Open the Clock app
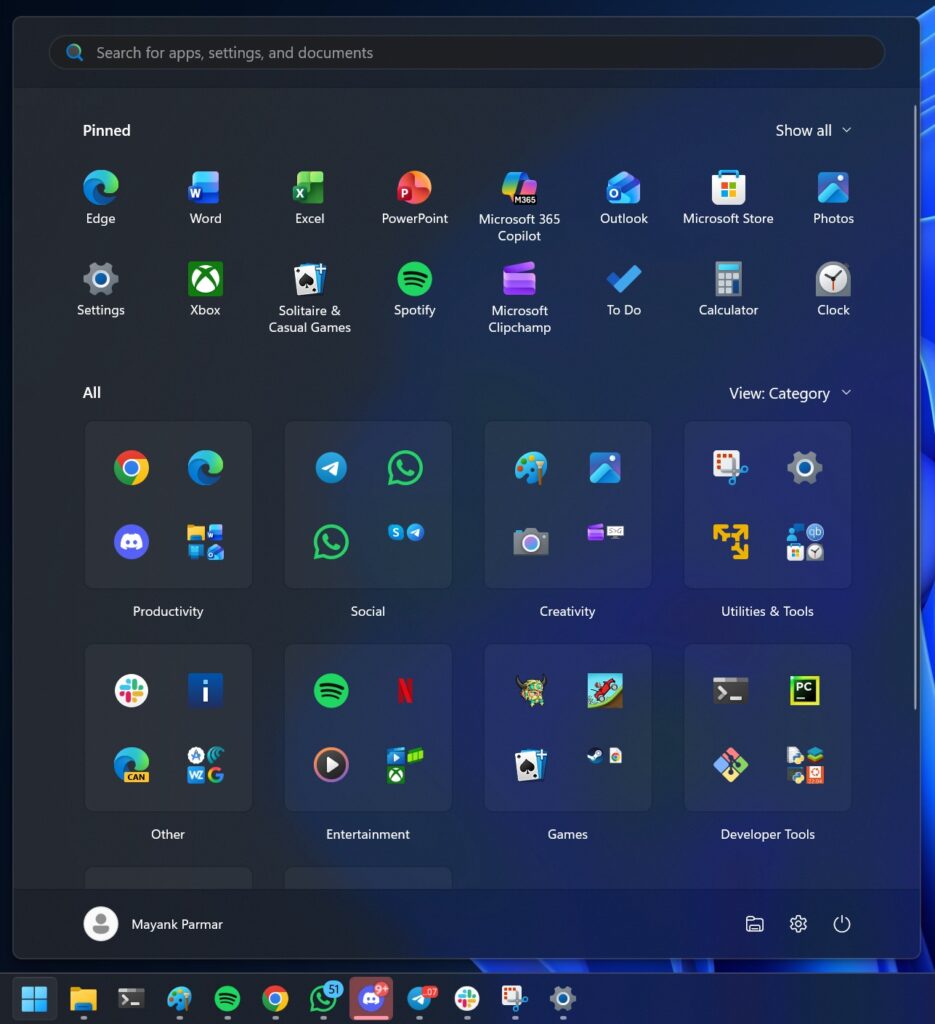The width and height of the screenshot is (935, 1024). [x=833, y=278]
